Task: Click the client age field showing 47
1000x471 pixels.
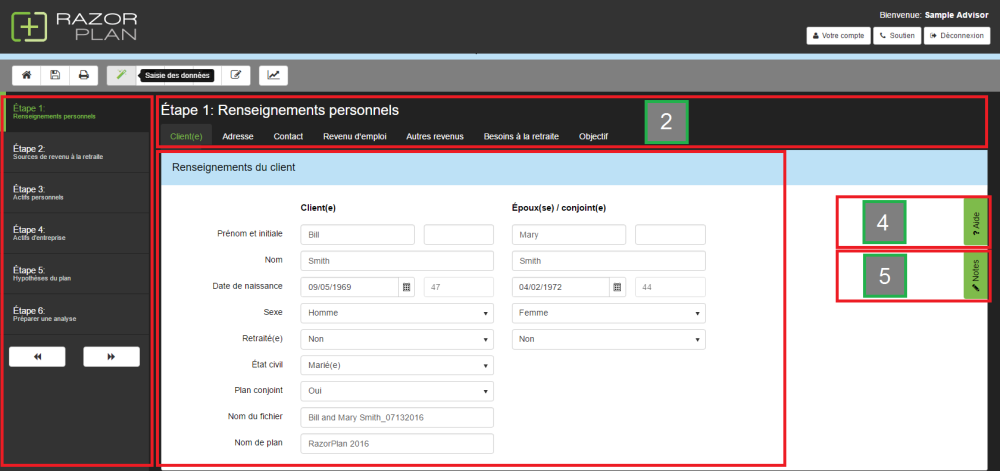Action: tap(459, 287)
